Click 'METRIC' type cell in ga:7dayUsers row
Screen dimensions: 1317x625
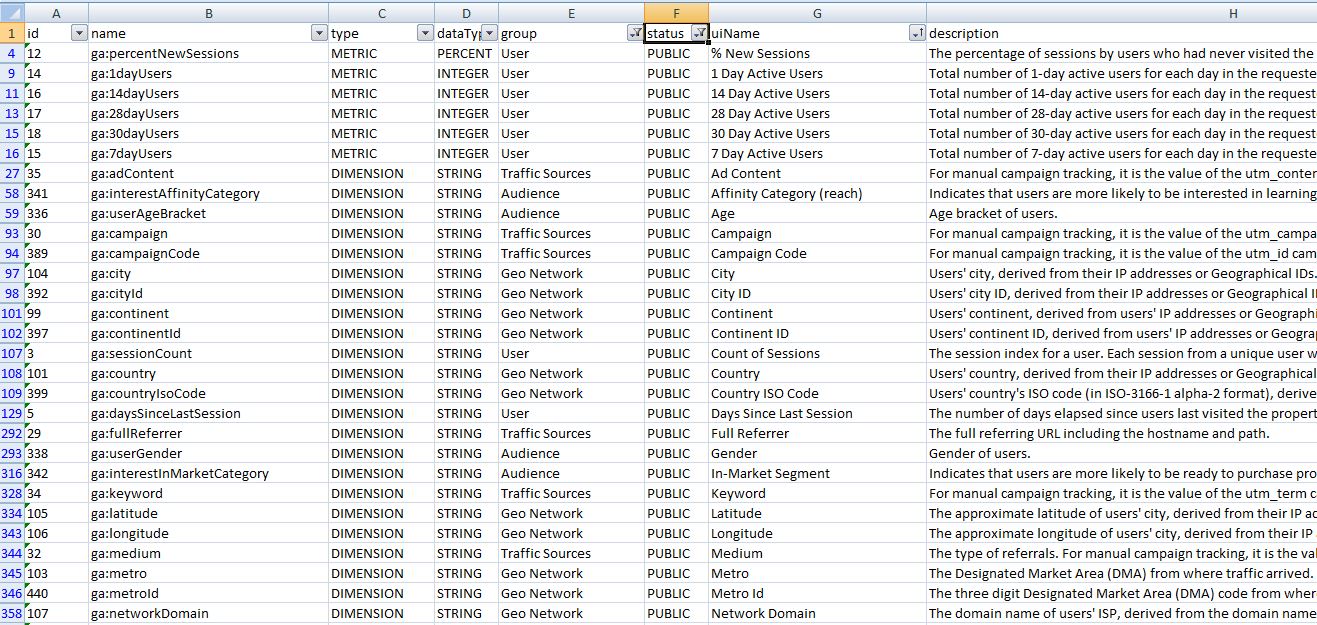tap(381, 153)
